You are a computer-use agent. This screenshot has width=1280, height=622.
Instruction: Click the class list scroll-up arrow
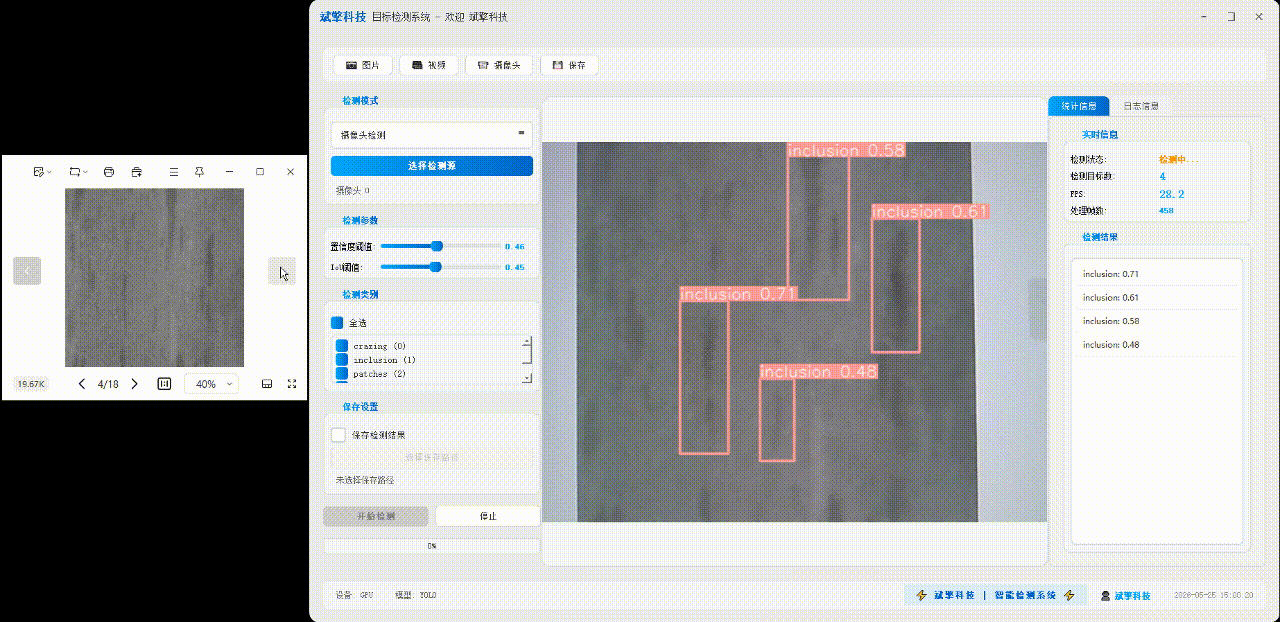527,342
